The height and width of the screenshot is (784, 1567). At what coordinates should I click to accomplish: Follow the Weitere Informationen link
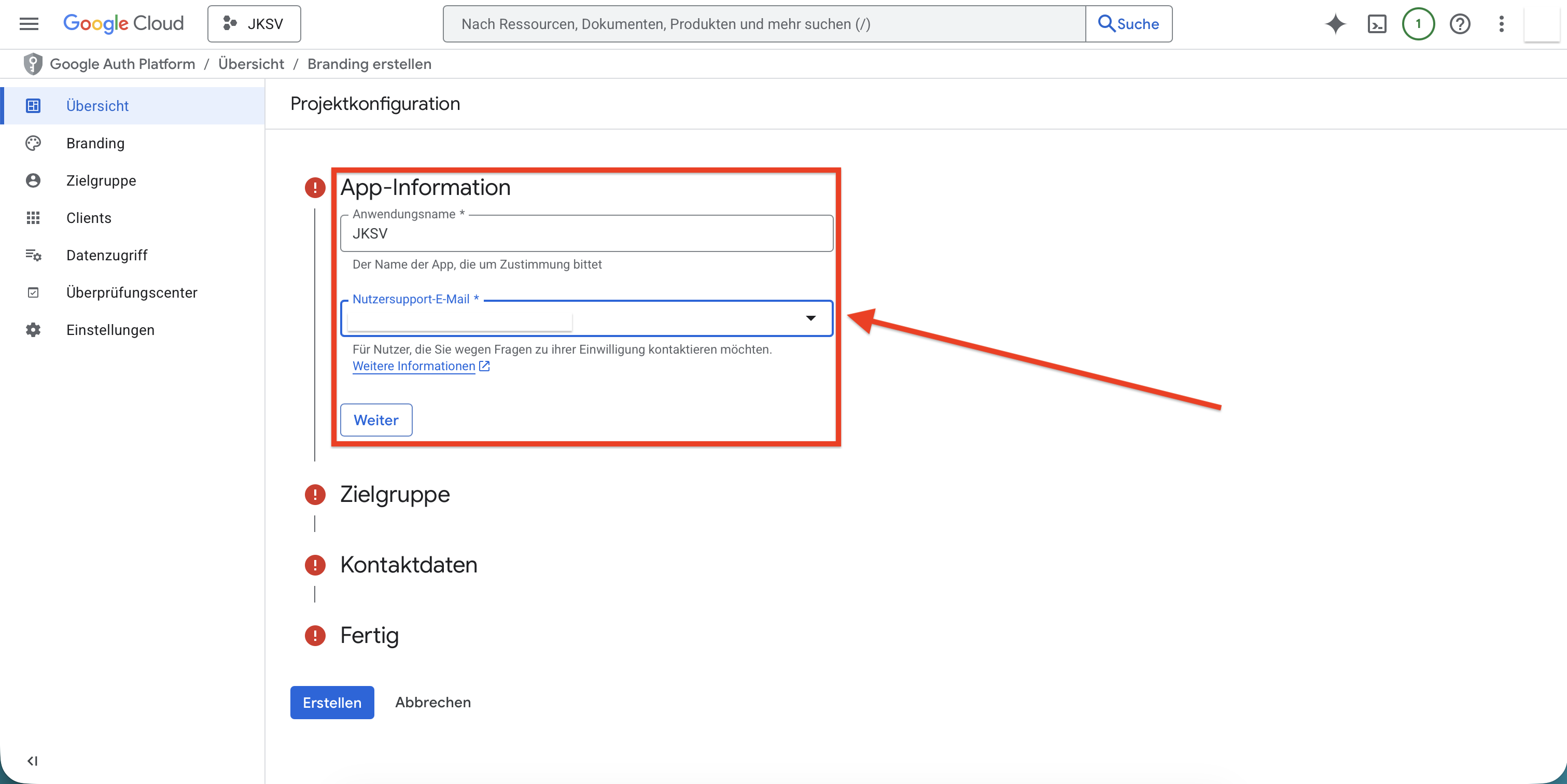point(414,366)
